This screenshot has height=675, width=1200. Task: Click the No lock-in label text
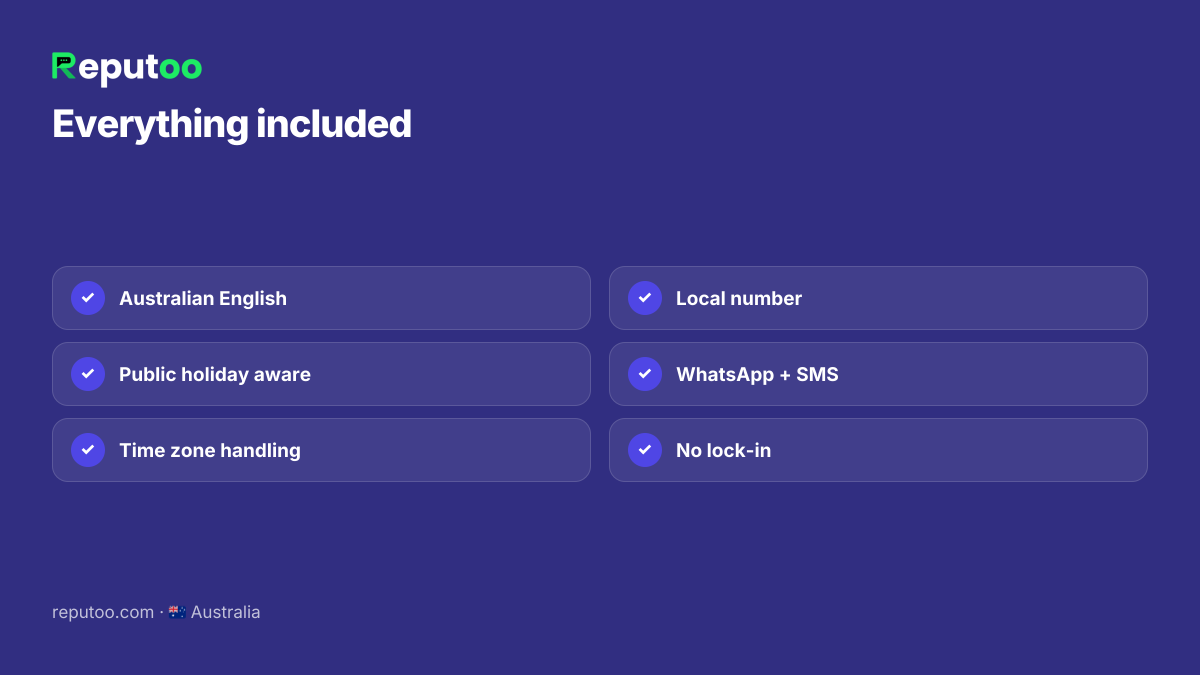click(723, 450)
